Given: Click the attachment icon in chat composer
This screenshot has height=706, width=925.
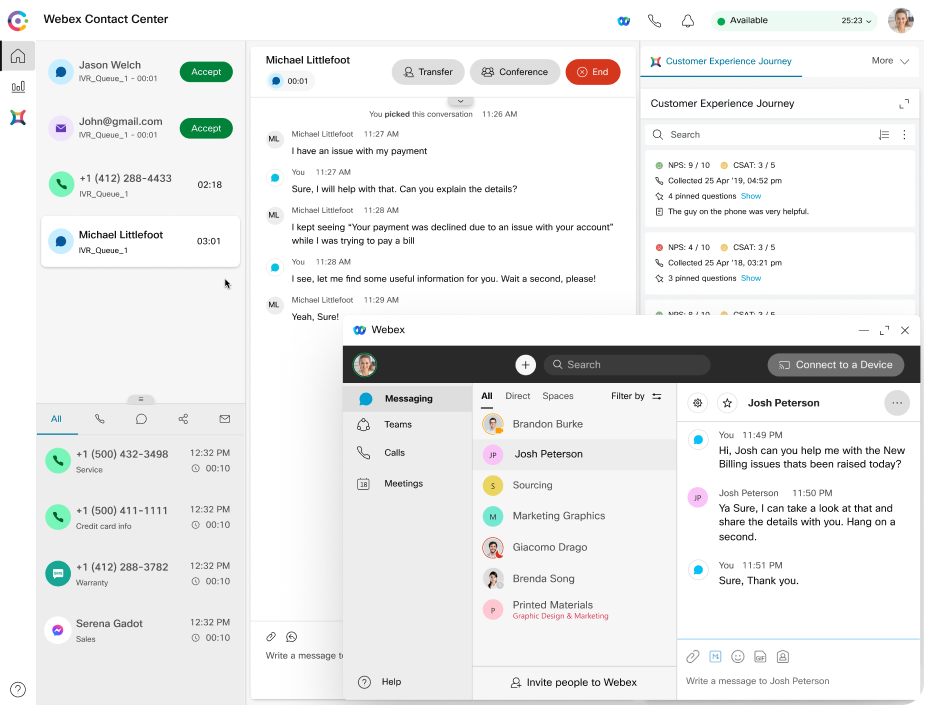Looking at the screenshot, I should point(271,636).
